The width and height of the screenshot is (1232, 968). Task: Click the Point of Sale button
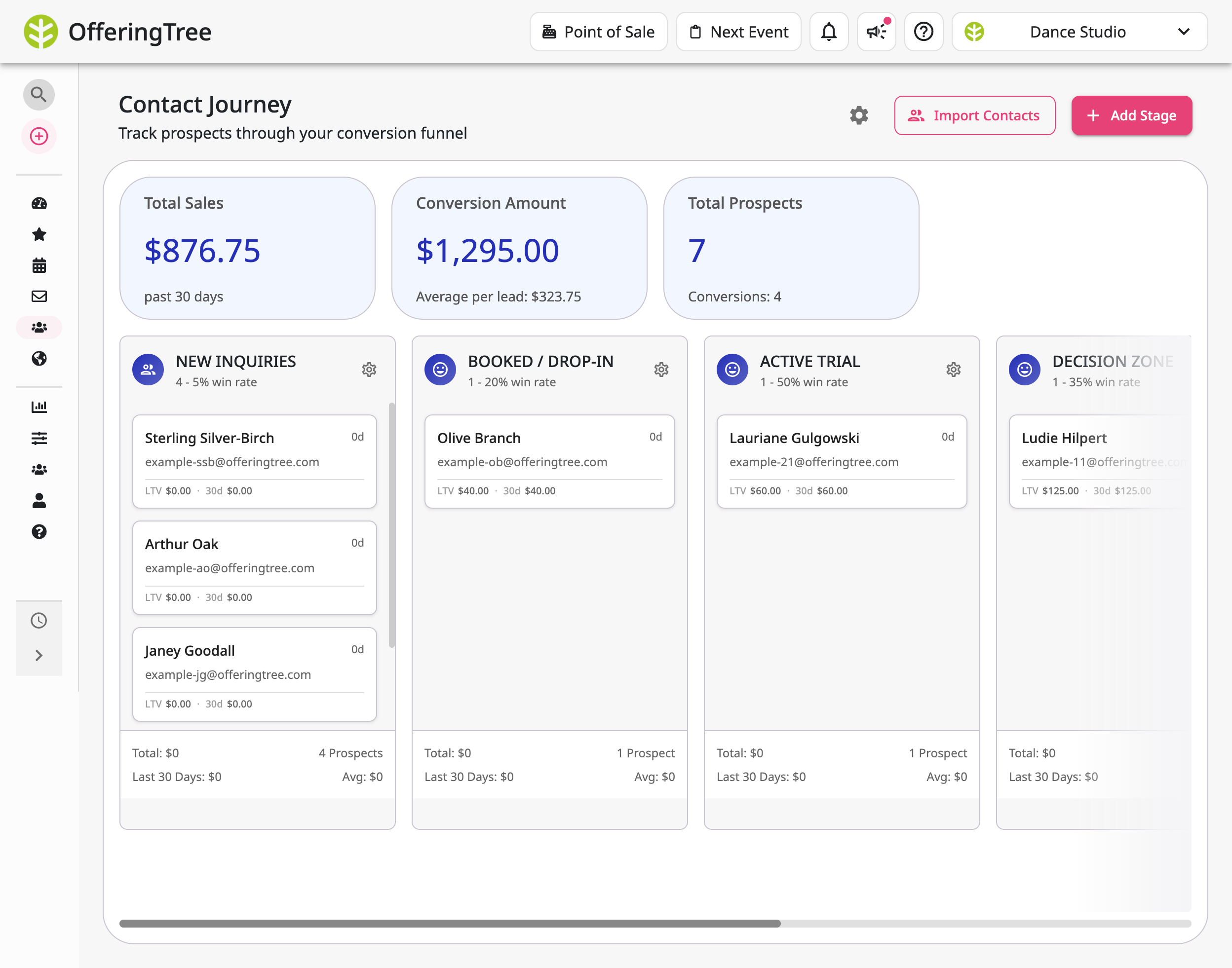click(599, 32)
